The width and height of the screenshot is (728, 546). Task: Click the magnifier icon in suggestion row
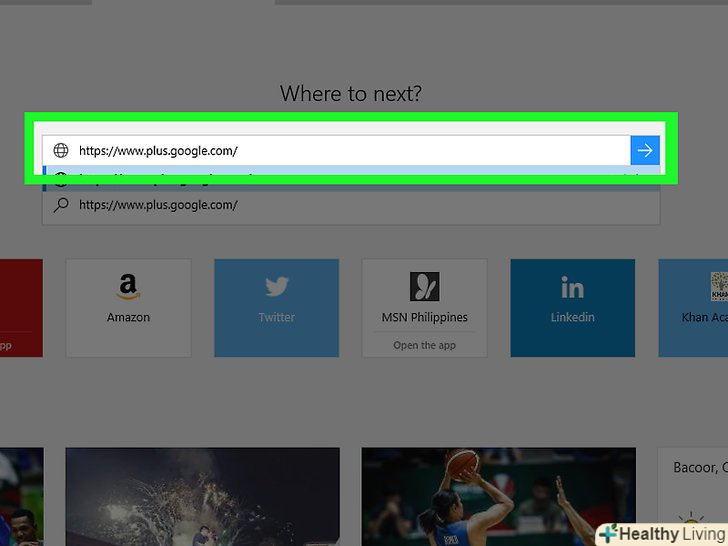pos(61,205)
